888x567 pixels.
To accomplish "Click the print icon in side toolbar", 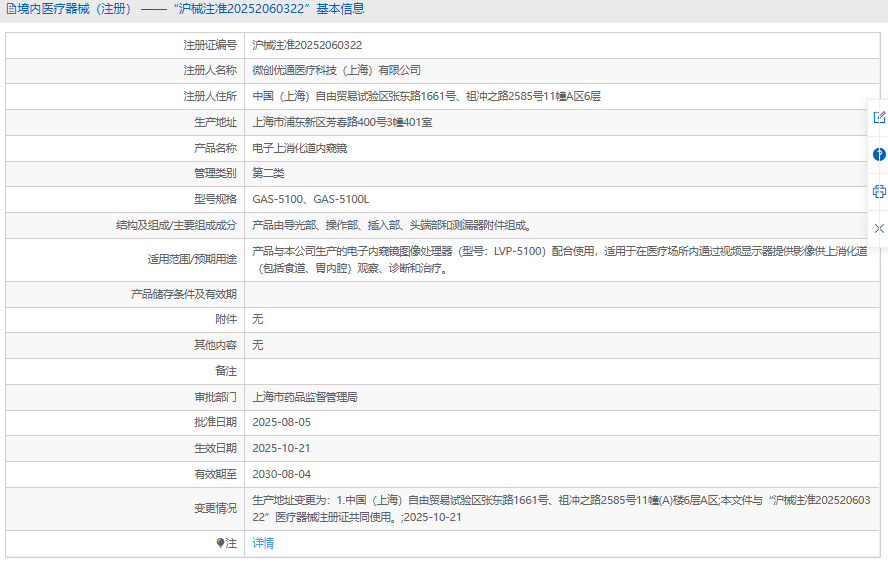I will (x=879, y=191).
